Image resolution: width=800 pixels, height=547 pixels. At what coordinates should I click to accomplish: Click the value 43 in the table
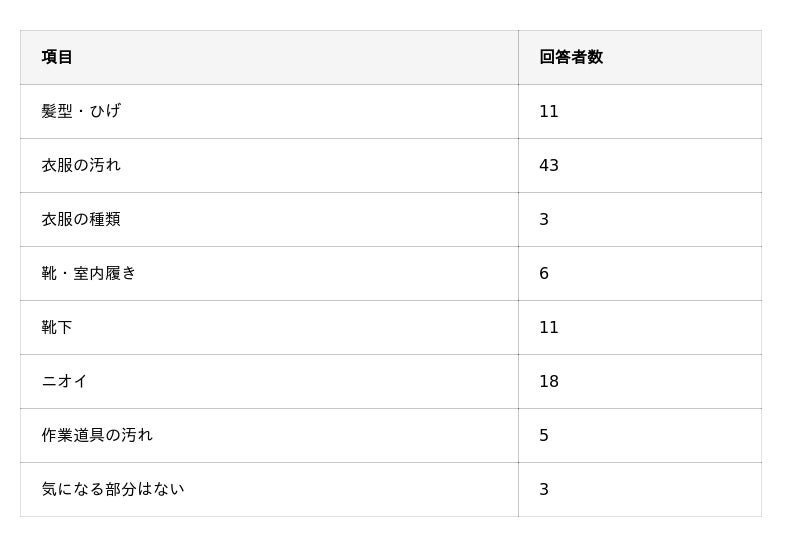point(549,165)
